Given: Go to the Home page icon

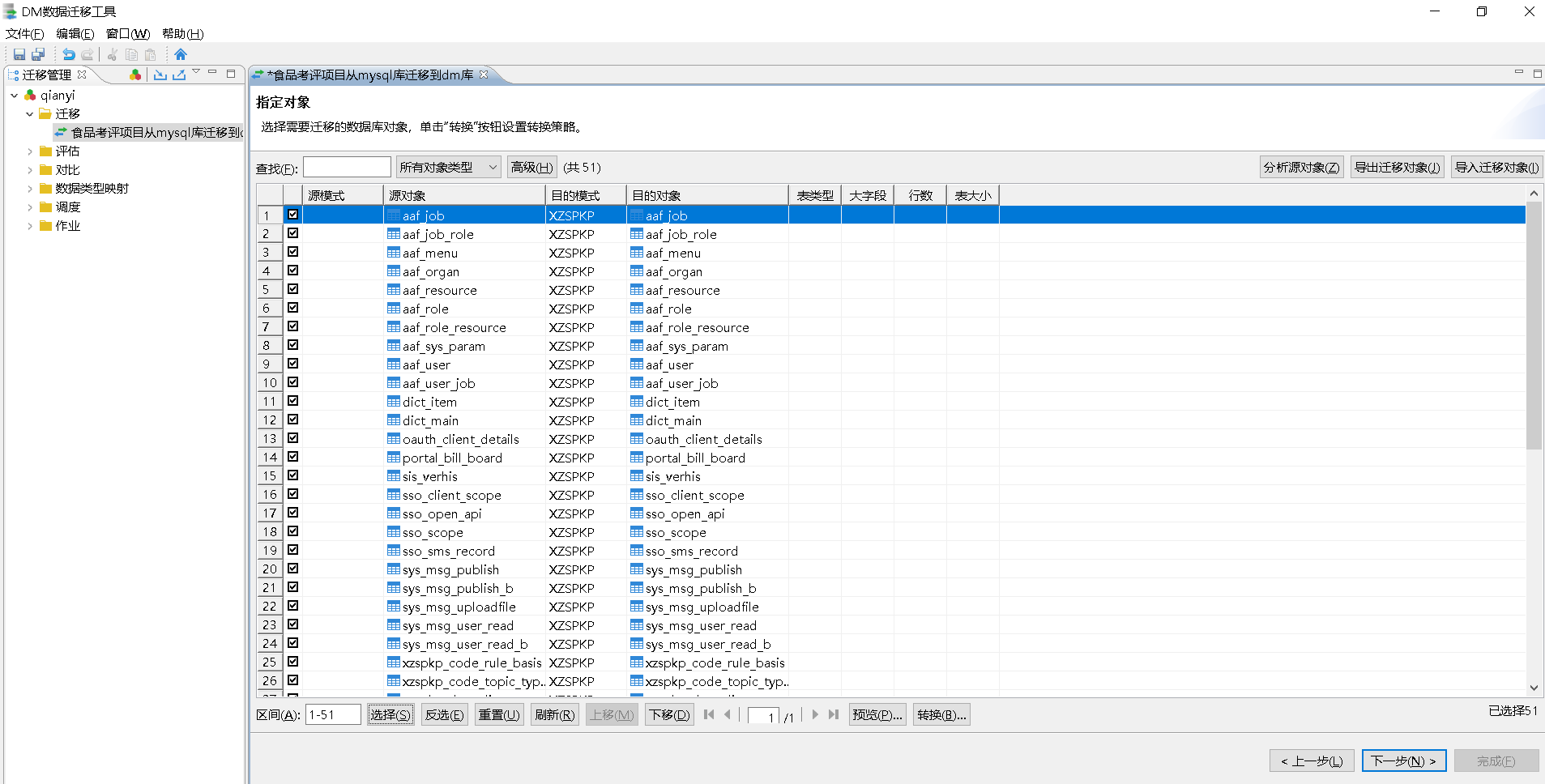Looking at the screenshot, I should coord(181,54).
